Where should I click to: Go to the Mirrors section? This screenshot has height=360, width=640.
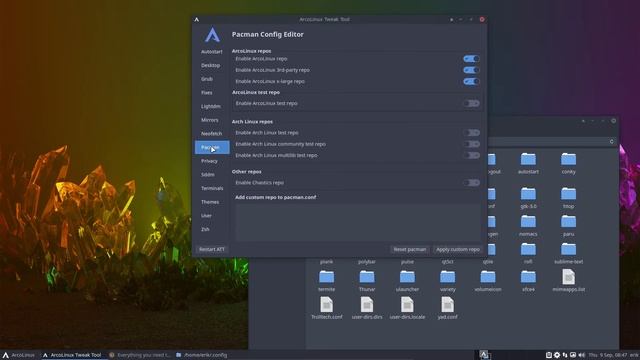212,120
